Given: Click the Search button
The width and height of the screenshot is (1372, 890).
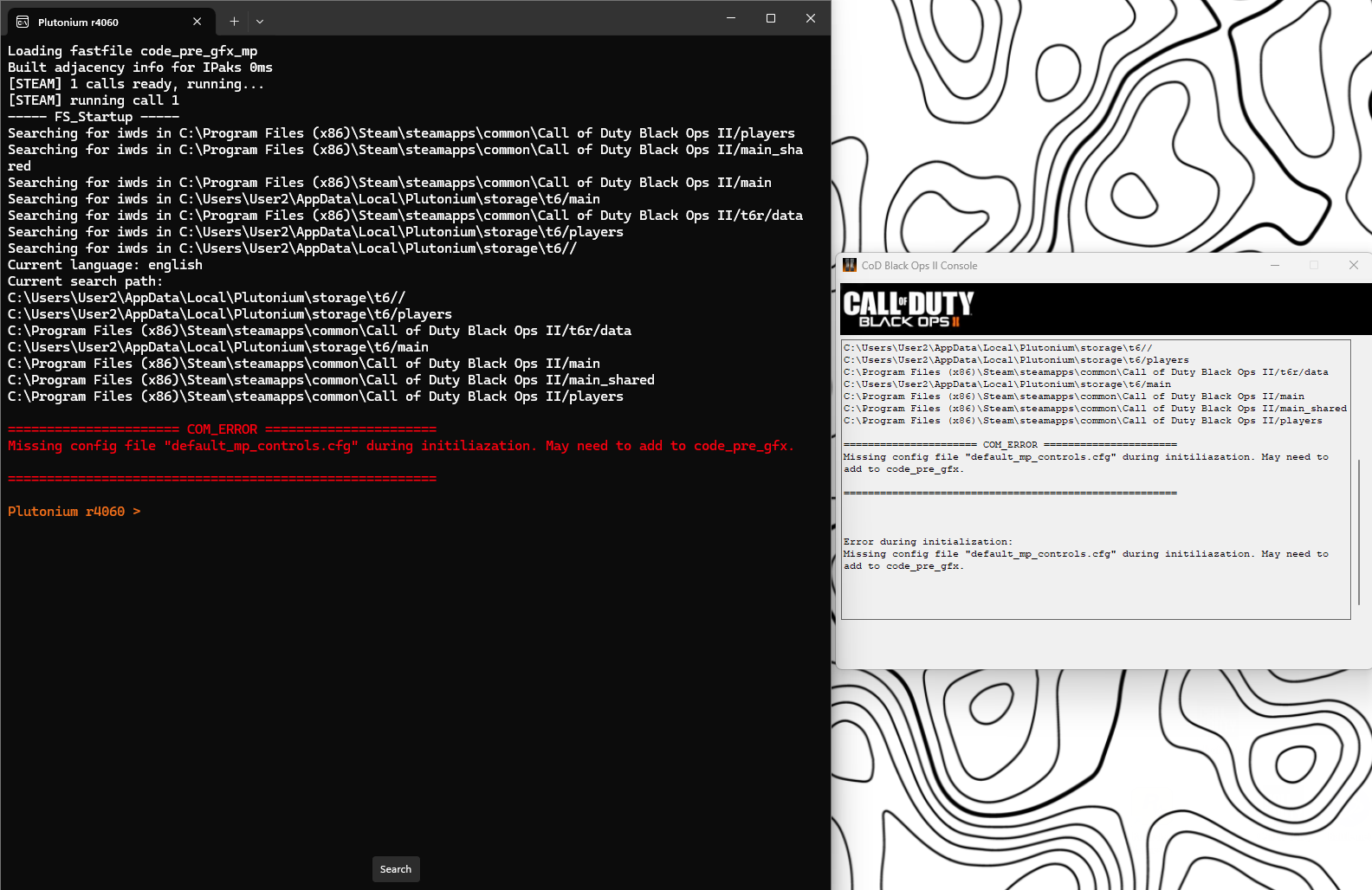Looking at the screenshot, I should click(396, 869).
